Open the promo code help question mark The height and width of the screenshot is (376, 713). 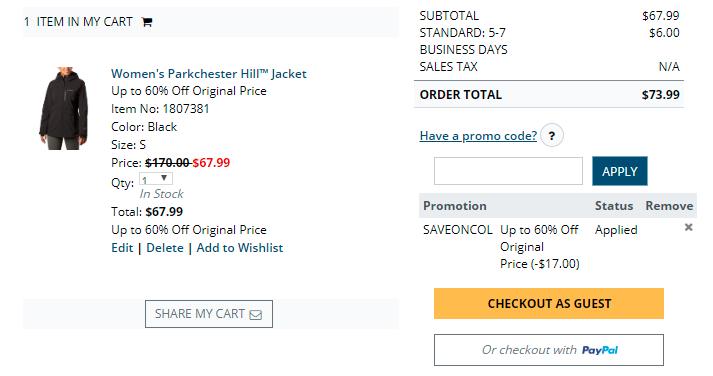[552, 135]
